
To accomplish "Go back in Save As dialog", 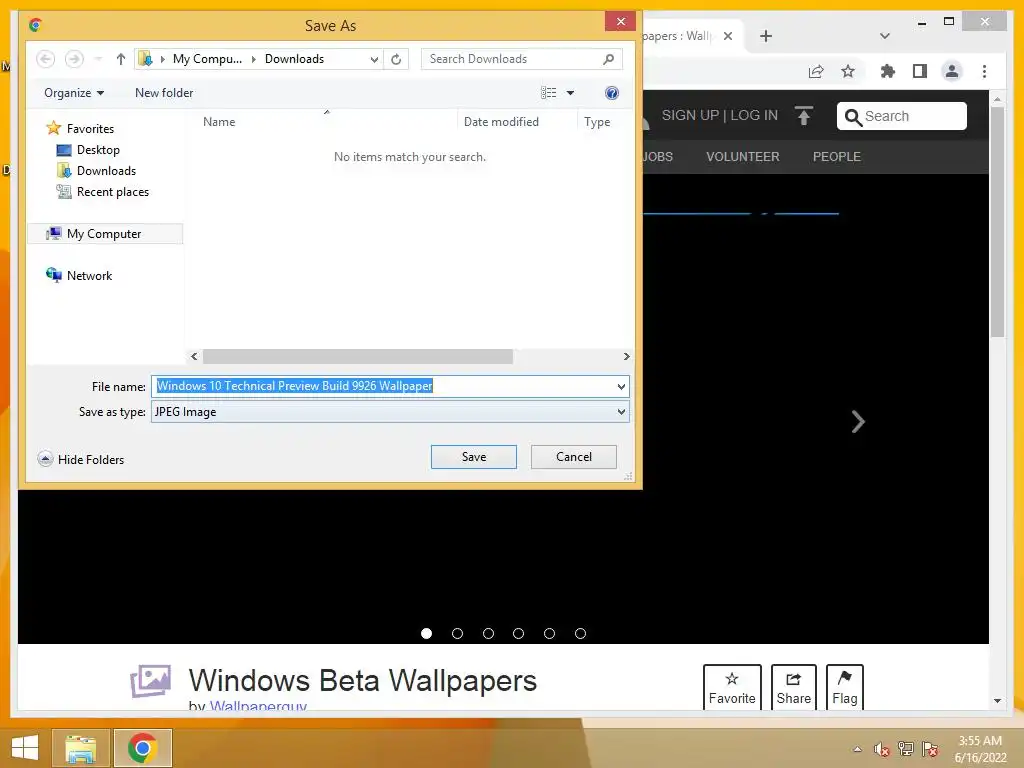I will pyautogui.click(x=45, y=59).
